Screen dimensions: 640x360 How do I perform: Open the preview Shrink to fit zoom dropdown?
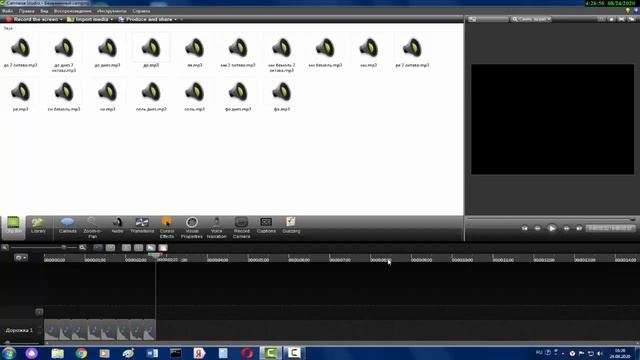[531, 19]
